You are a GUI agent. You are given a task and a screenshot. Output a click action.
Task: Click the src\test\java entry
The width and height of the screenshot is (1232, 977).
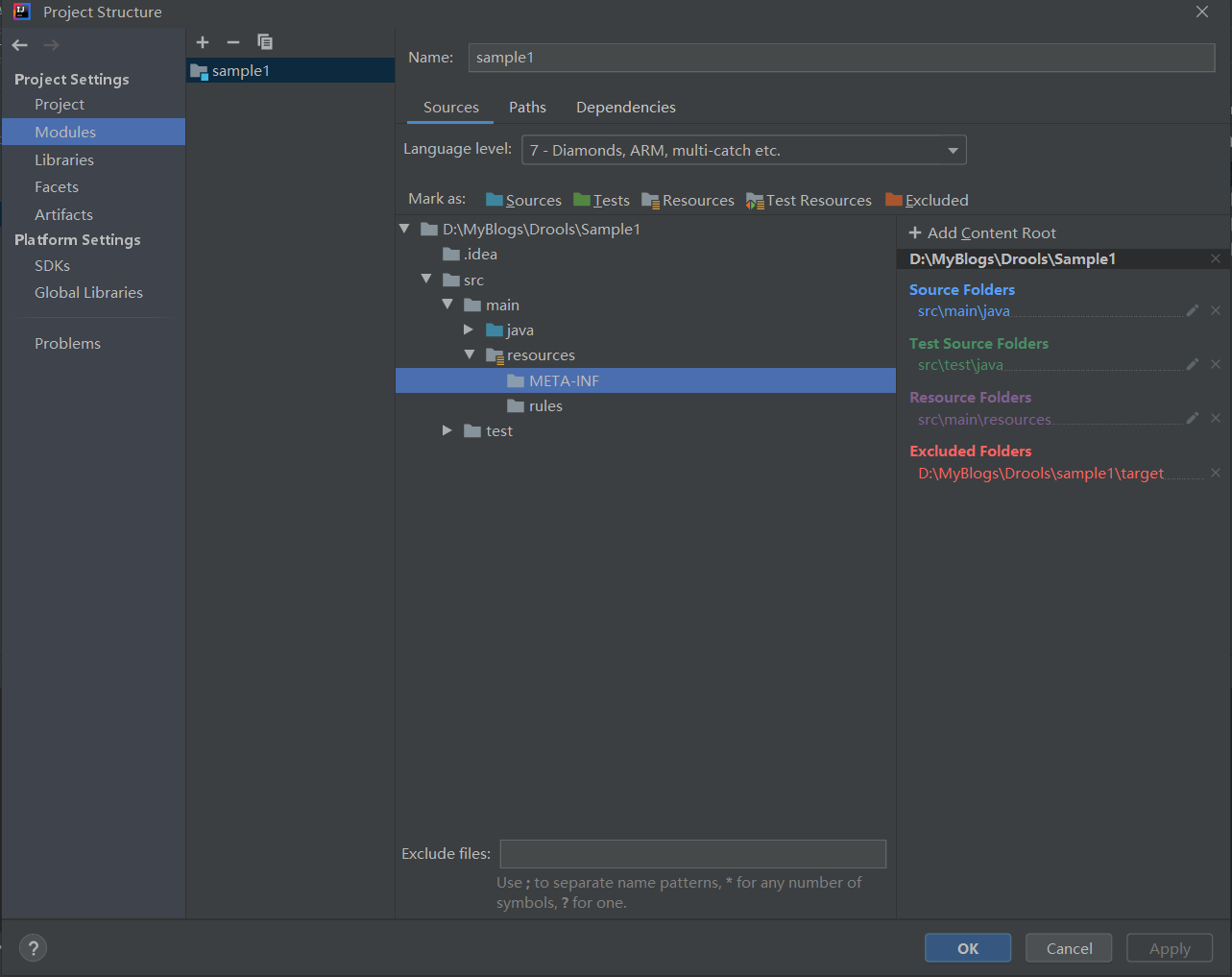click(x=960, y=364)
